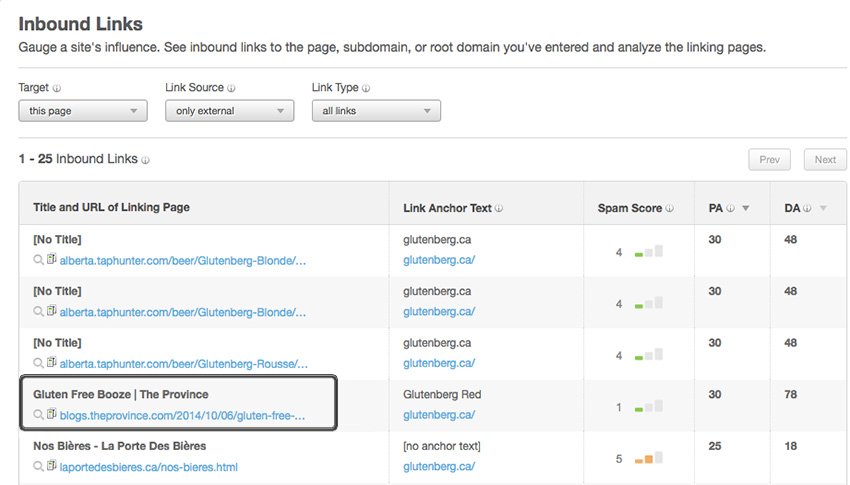Click info icon next to 1 - 25 Inbound Links

(145, 160)
